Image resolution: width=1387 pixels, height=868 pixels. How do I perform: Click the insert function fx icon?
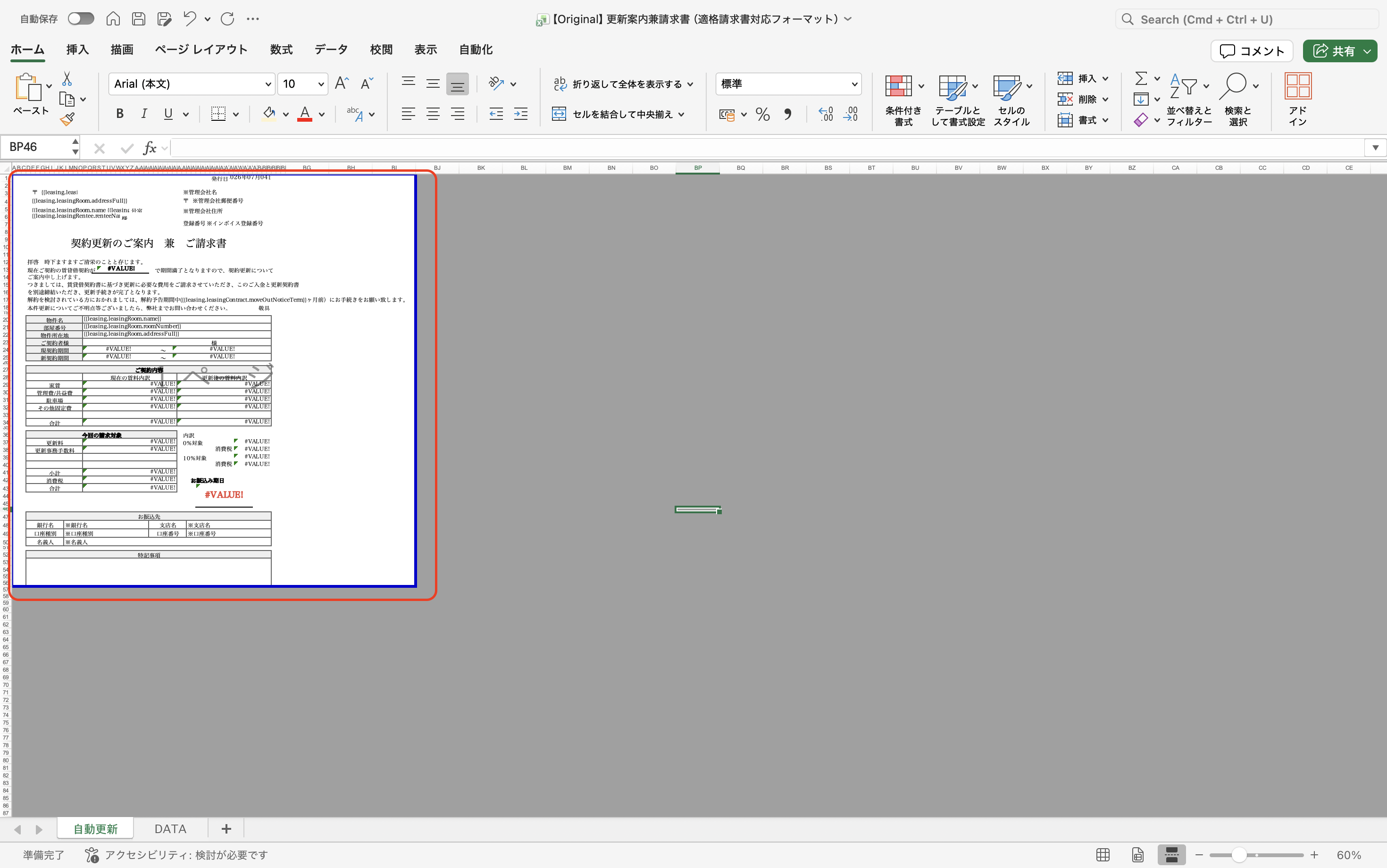click(x=150, y=148)
